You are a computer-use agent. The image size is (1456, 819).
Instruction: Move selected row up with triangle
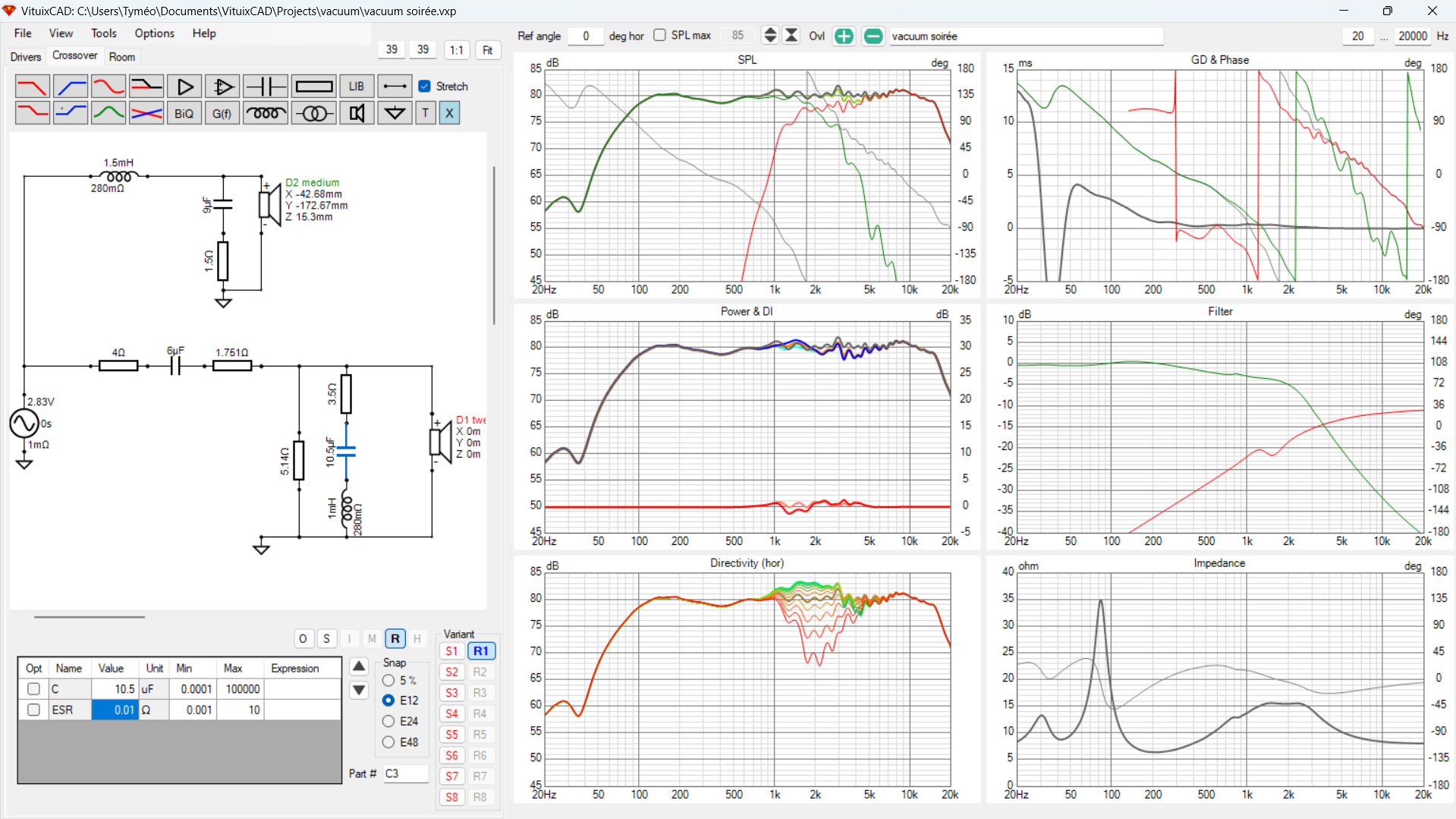coord(359,666)
